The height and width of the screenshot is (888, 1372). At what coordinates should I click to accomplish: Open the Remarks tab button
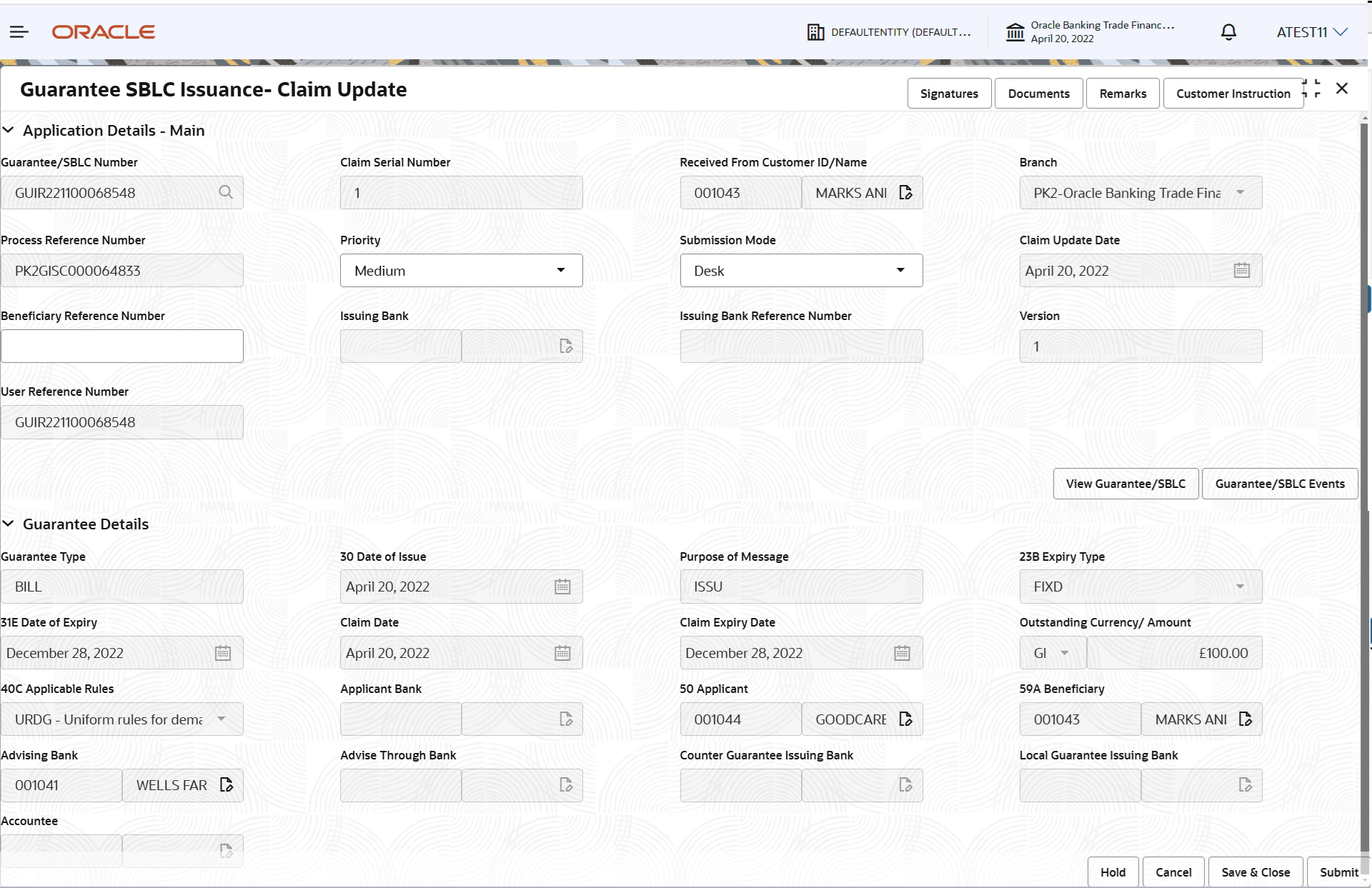pyautogui.click(x=1122, y=94)
